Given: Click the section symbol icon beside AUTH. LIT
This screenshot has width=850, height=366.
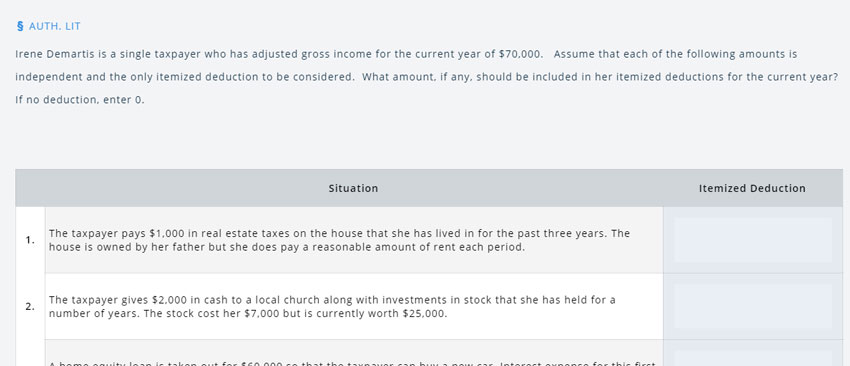Looking at the screenshot, I should coord(20,26).
